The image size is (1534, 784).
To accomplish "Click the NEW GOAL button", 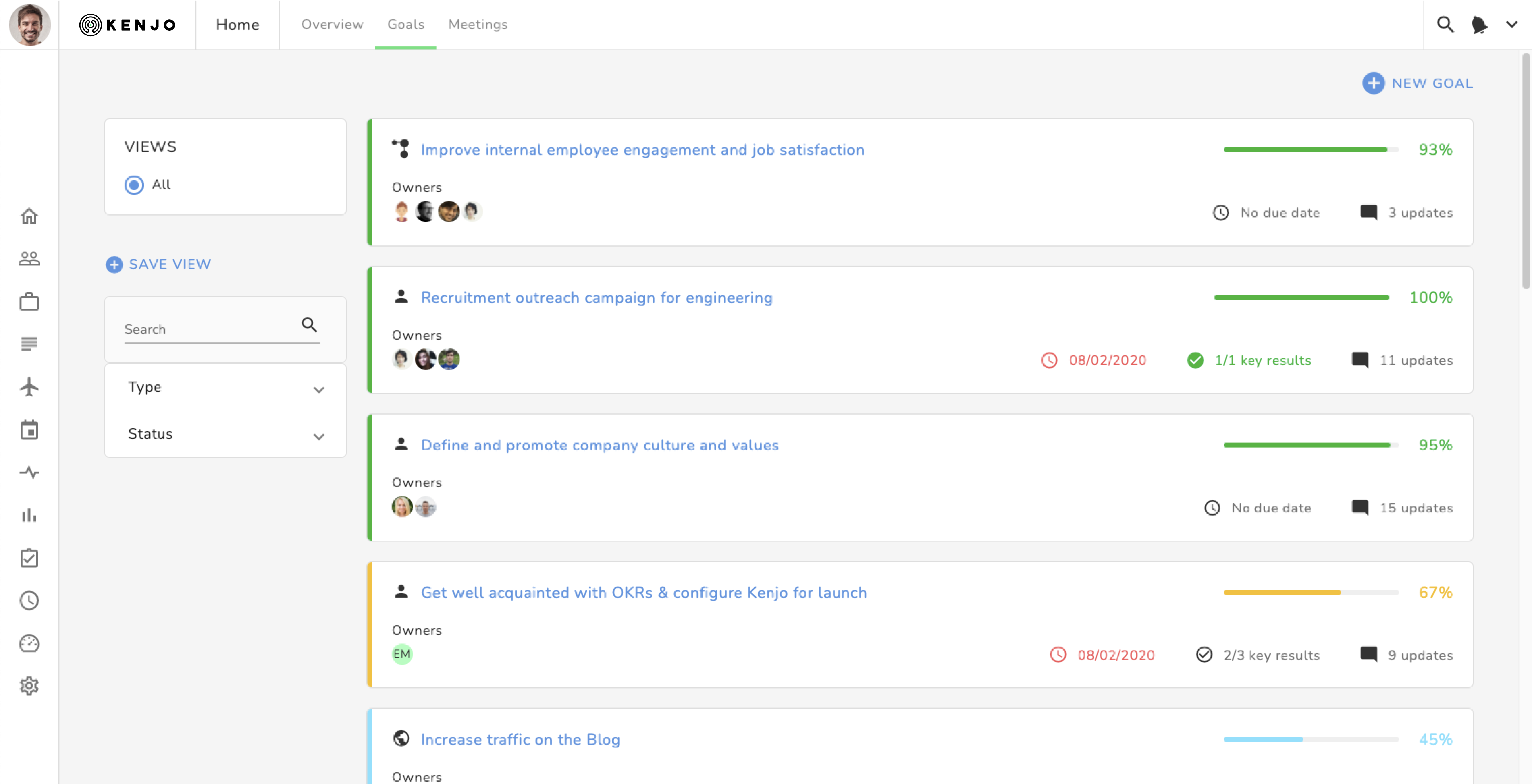I will click(1417, 83).
